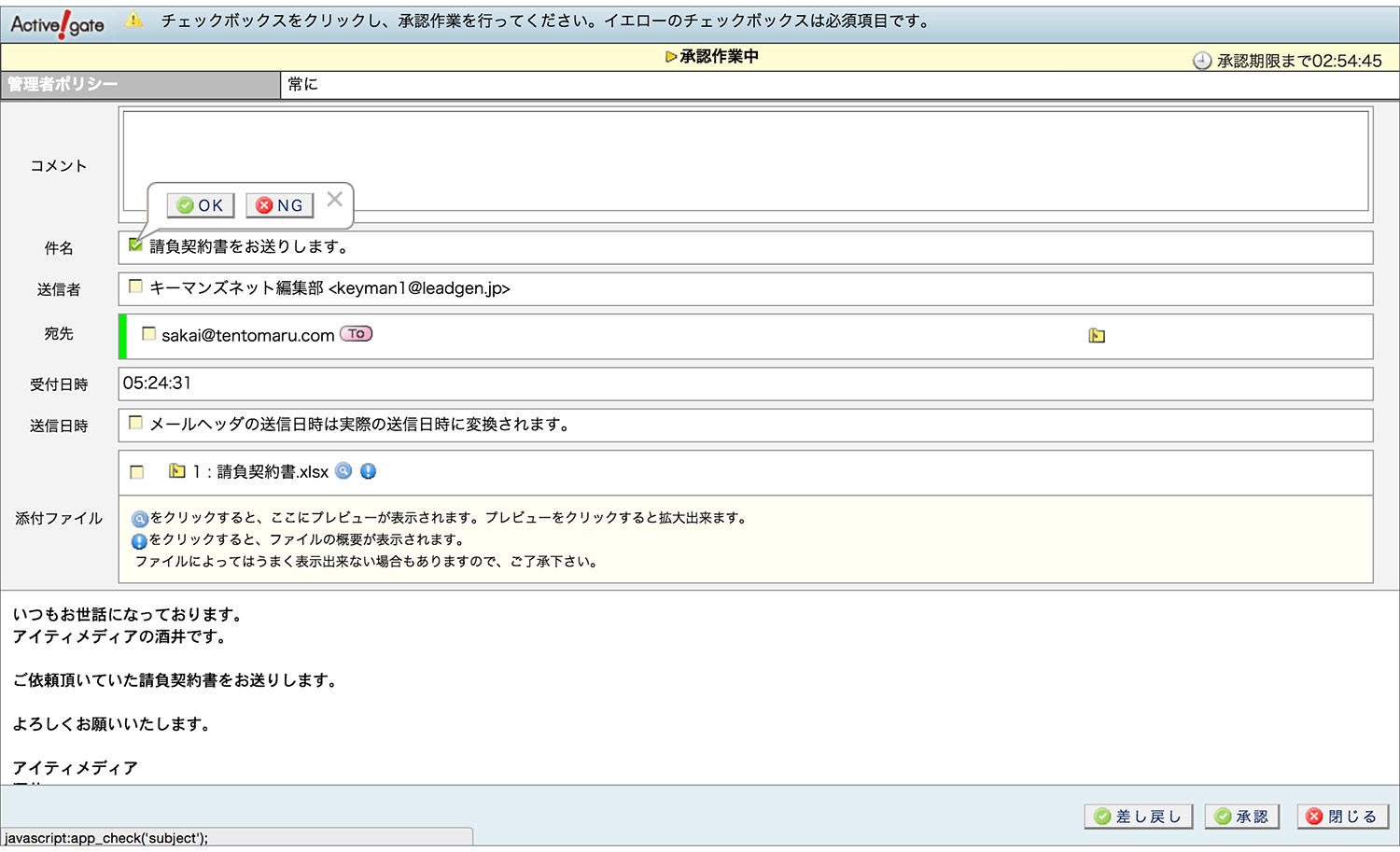The width and height of the screenshot is (1400, 852).
Task: Check the 送信者 sender checkbox
Action: coord(135,286)
